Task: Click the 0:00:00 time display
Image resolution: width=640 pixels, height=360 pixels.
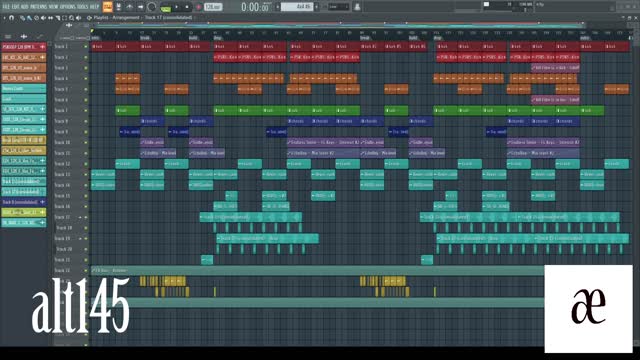Action: coord(255,7)
